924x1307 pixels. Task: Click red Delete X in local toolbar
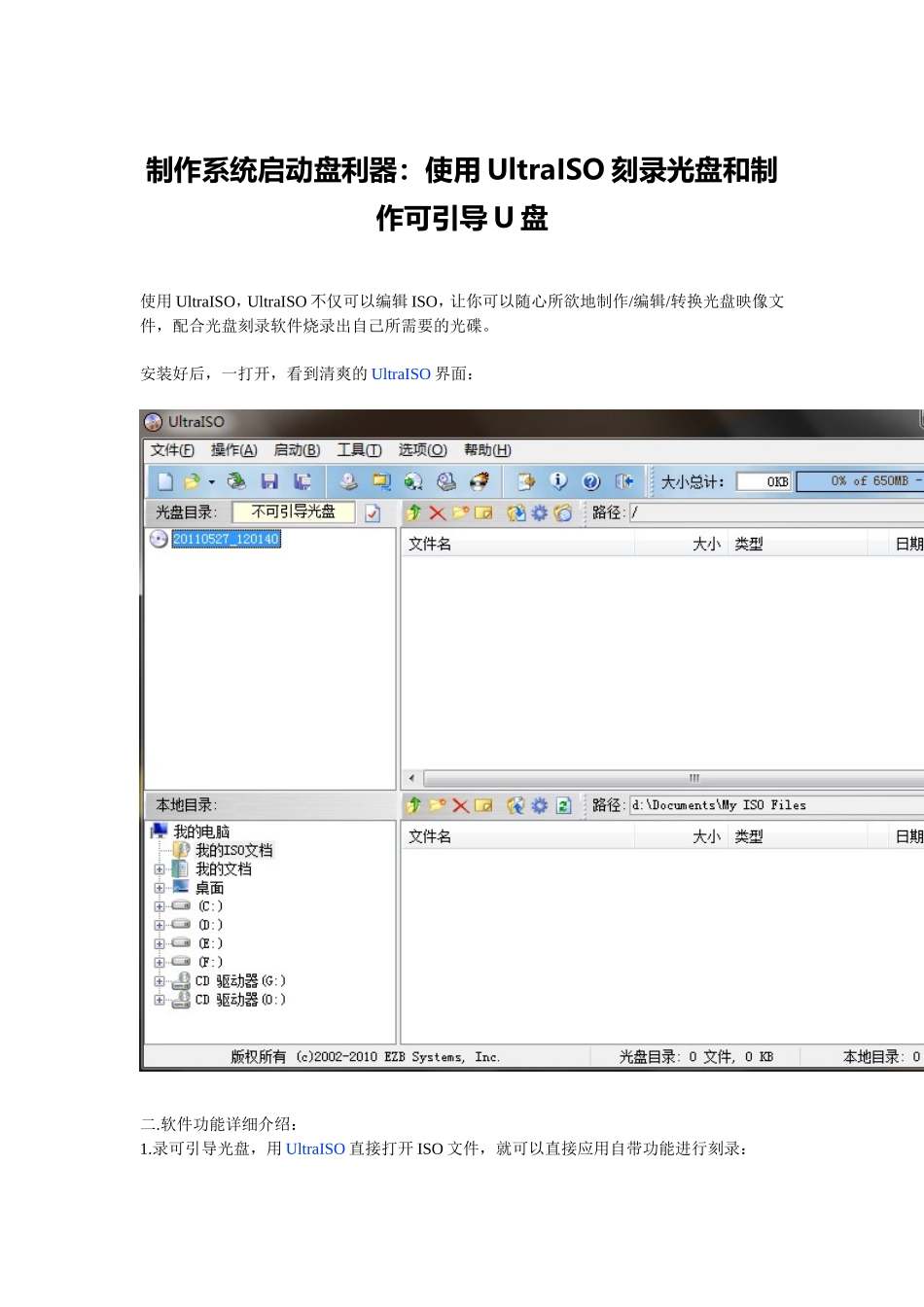click(x=461, y=805)
